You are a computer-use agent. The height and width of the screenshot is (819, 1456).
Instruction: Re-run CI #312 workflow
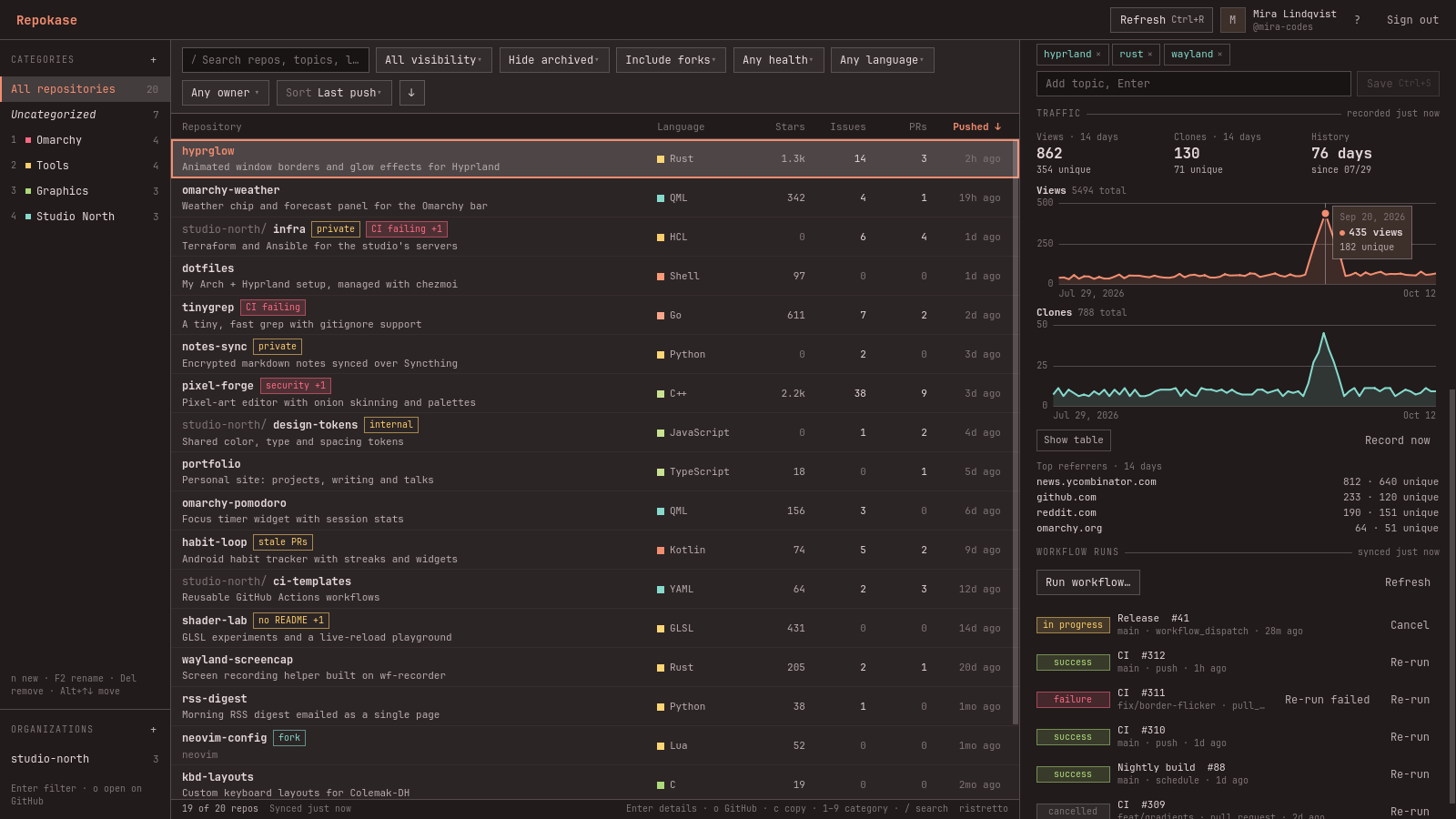tap(1410, 662)
